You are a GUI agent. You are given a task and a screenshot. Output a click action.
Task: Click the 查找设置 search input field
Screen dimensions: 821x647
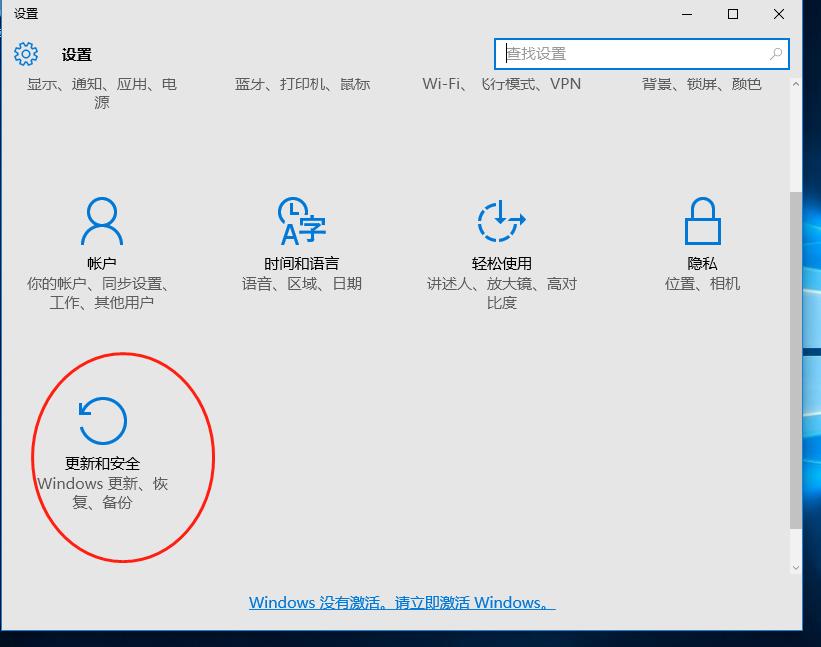click(630, 54)
